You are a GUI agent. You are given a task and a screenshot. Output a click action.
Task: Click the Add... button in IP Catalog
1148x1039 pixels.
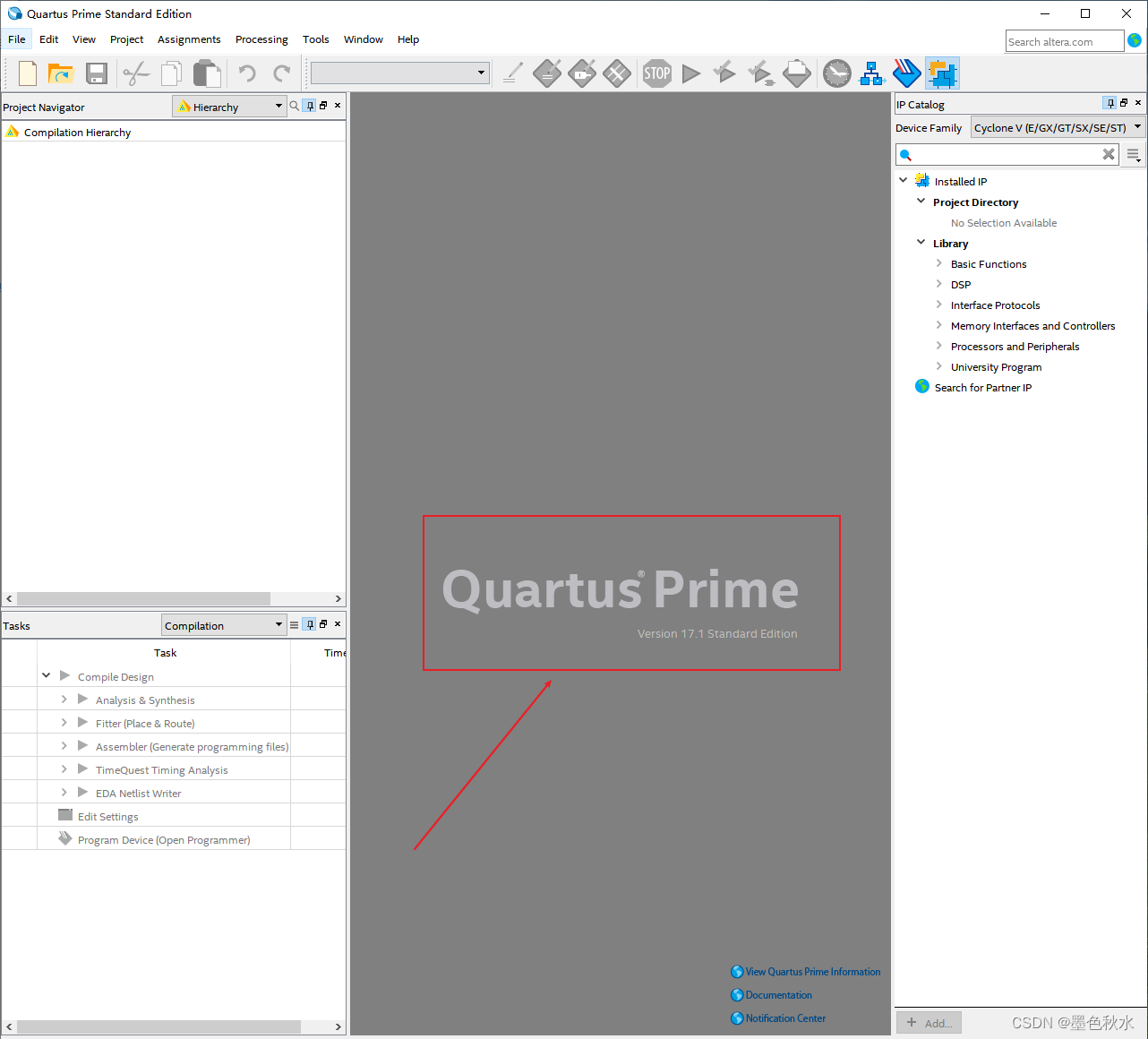(x=929, y=1022)
